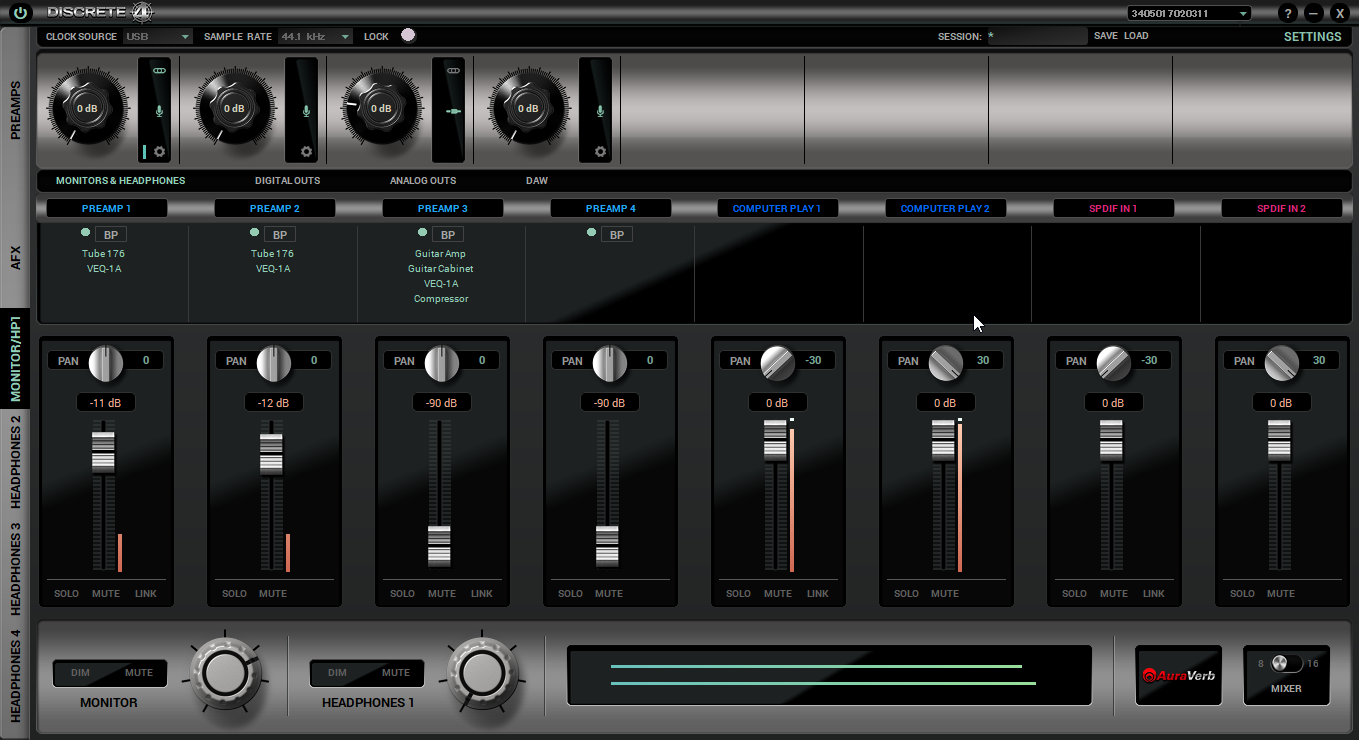Viewport: 1359px width, 740px height.
Task: Click preamp 1 microphone input icon
Action: 159,111
